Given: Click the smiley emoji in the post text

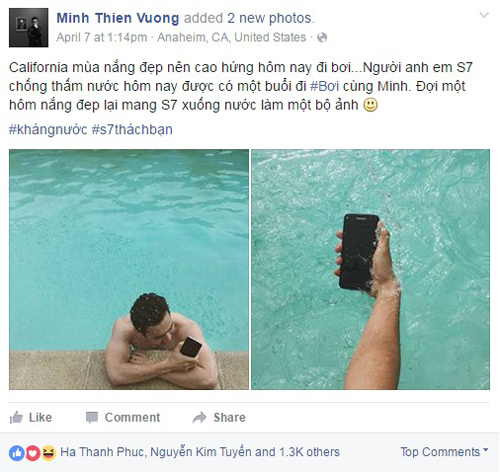Looking at the screenshot, I should pyautogui.click(x=370, y=105).
